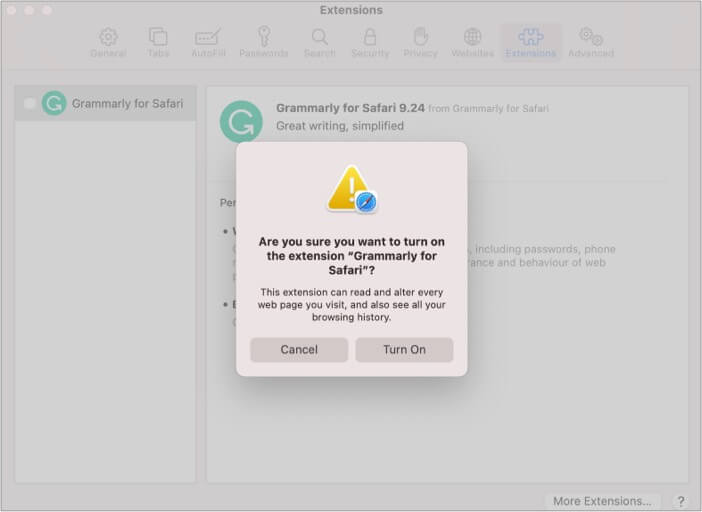Open the Privacy preferences tab

tap(420, 43)
